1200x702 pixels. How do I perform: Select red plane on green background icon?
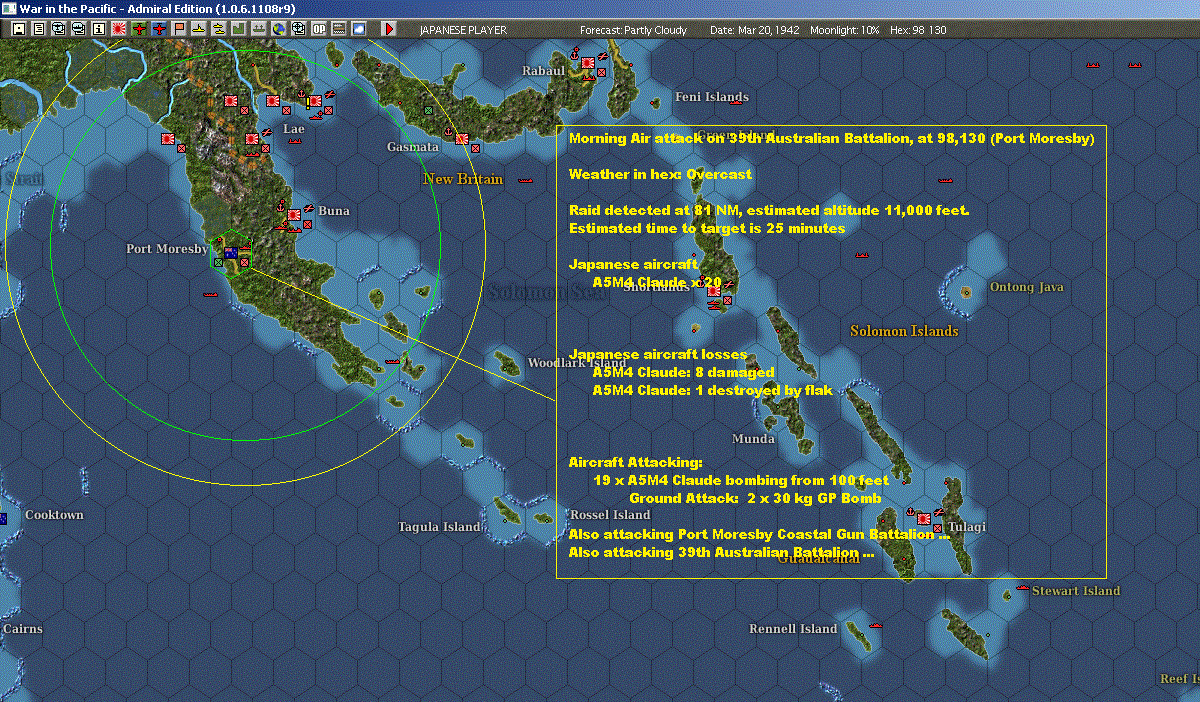point(139,29)
